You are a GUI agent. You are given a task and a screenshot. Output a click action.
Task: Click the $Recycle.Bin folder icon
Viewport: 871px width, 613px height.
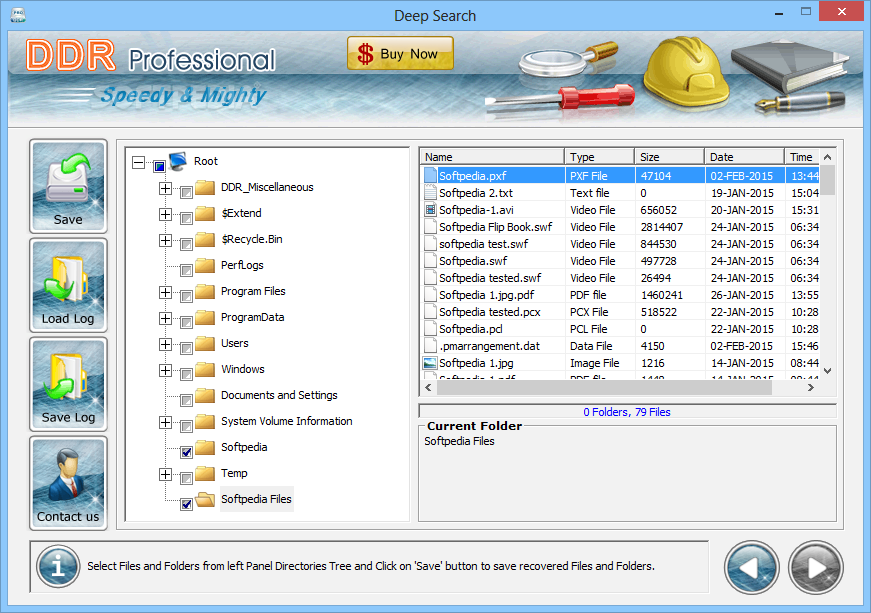point(205,239)
